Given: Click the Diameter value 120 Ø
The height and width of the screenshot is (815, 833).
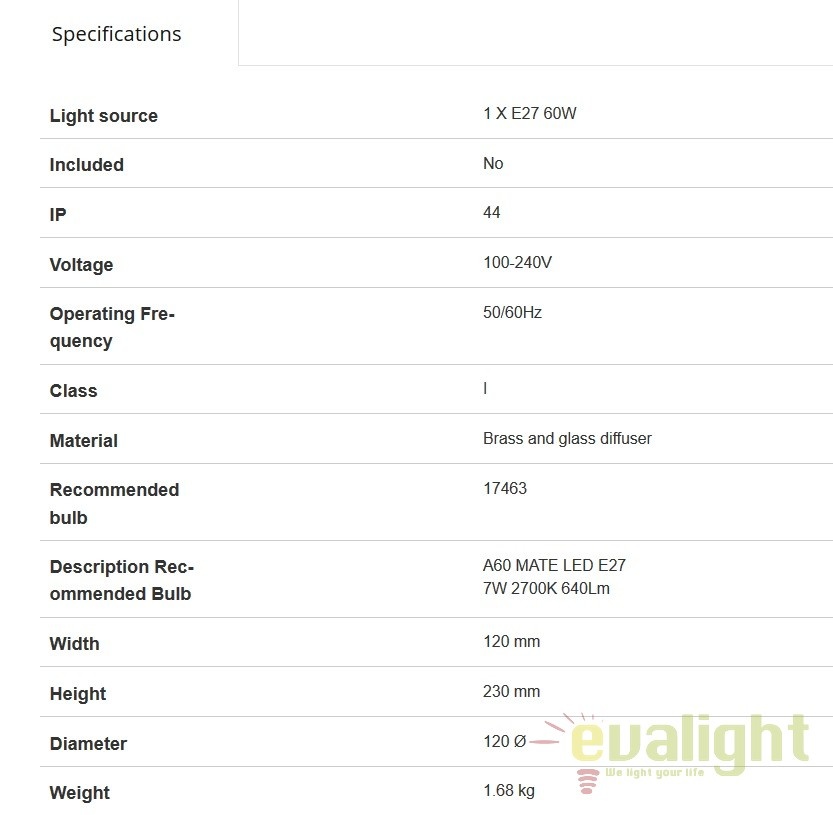Looking at the screenshot, I should pos(504,741).
